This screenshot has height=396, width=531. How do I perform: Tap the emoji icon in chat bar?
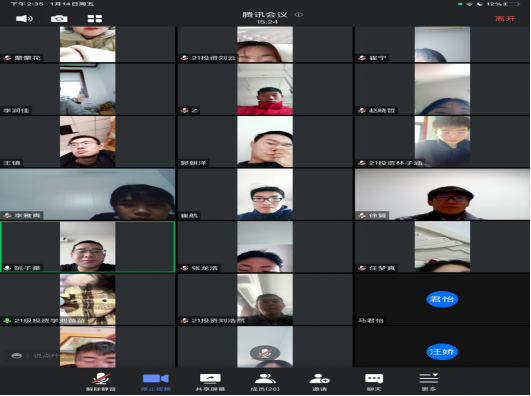tap(17, 356)
